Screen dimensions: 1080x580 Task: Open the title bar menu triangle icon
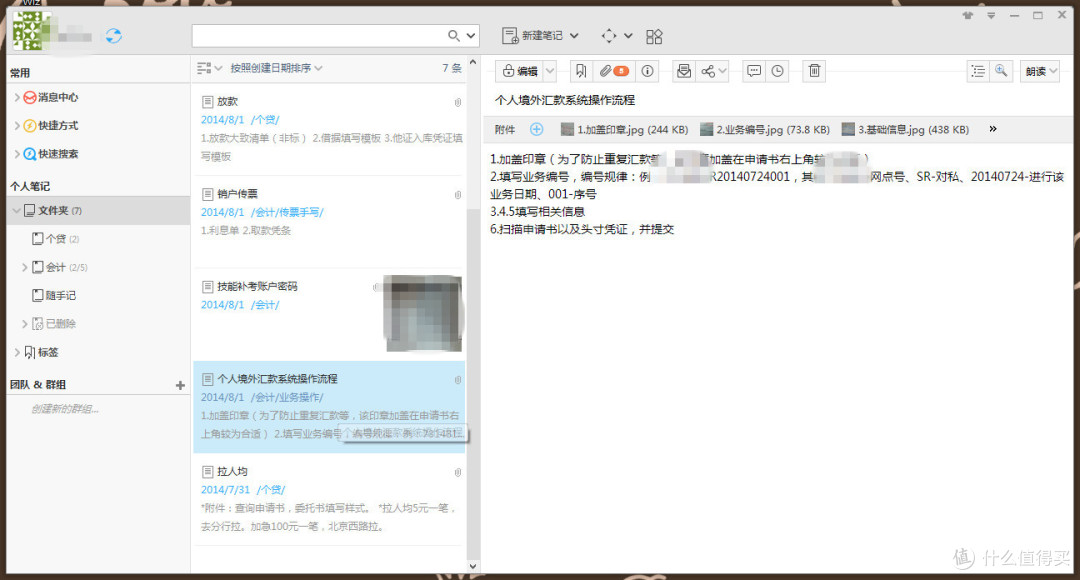tap(991, 15)
